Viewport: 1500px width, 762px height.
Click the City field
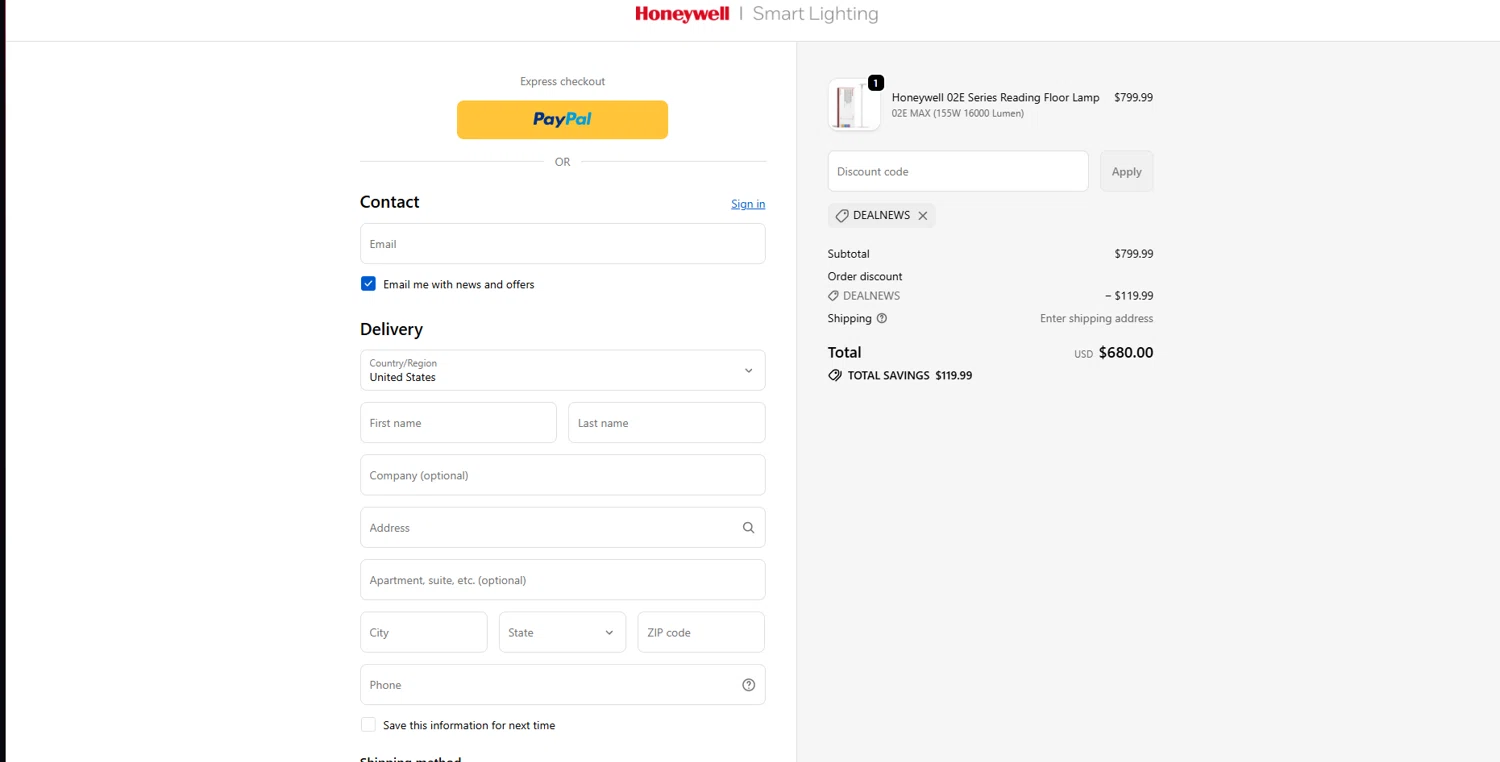424,632
